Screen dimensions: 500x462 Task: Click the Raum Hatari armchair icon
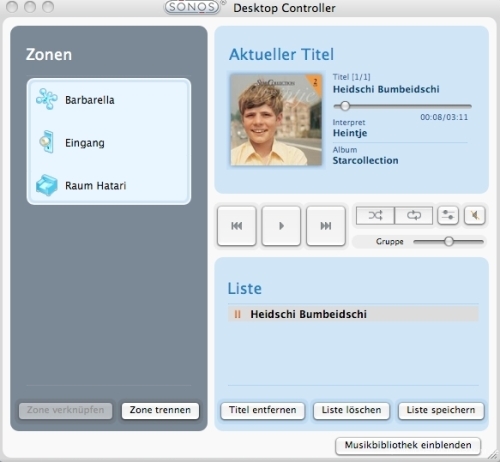tap(47, 185)
